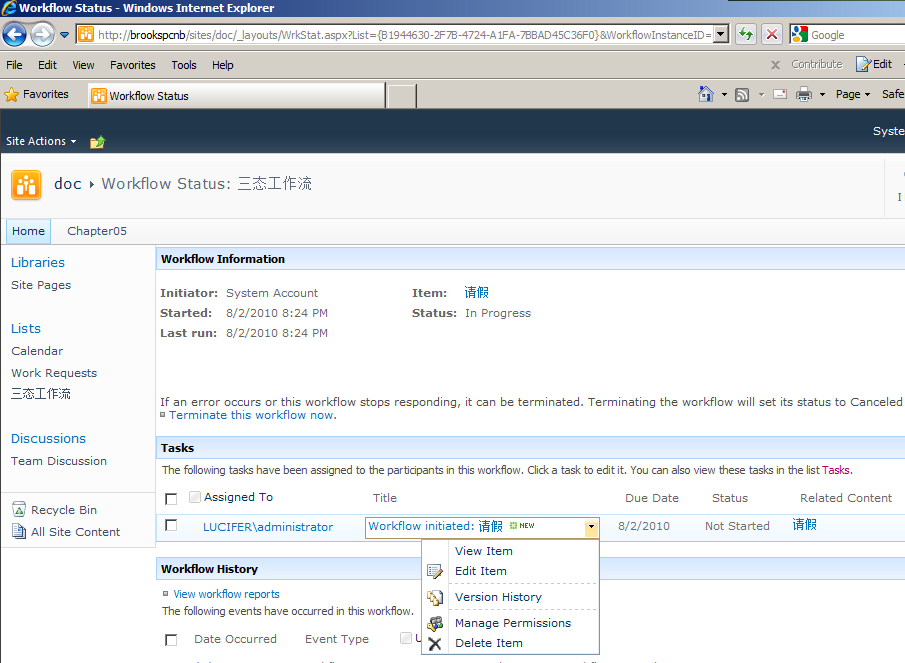This screenshot has height=663, width=905.
Task: Open the Workflow initiated: 请假 task title
Action: pyautogui.click(x=435, y=526)
